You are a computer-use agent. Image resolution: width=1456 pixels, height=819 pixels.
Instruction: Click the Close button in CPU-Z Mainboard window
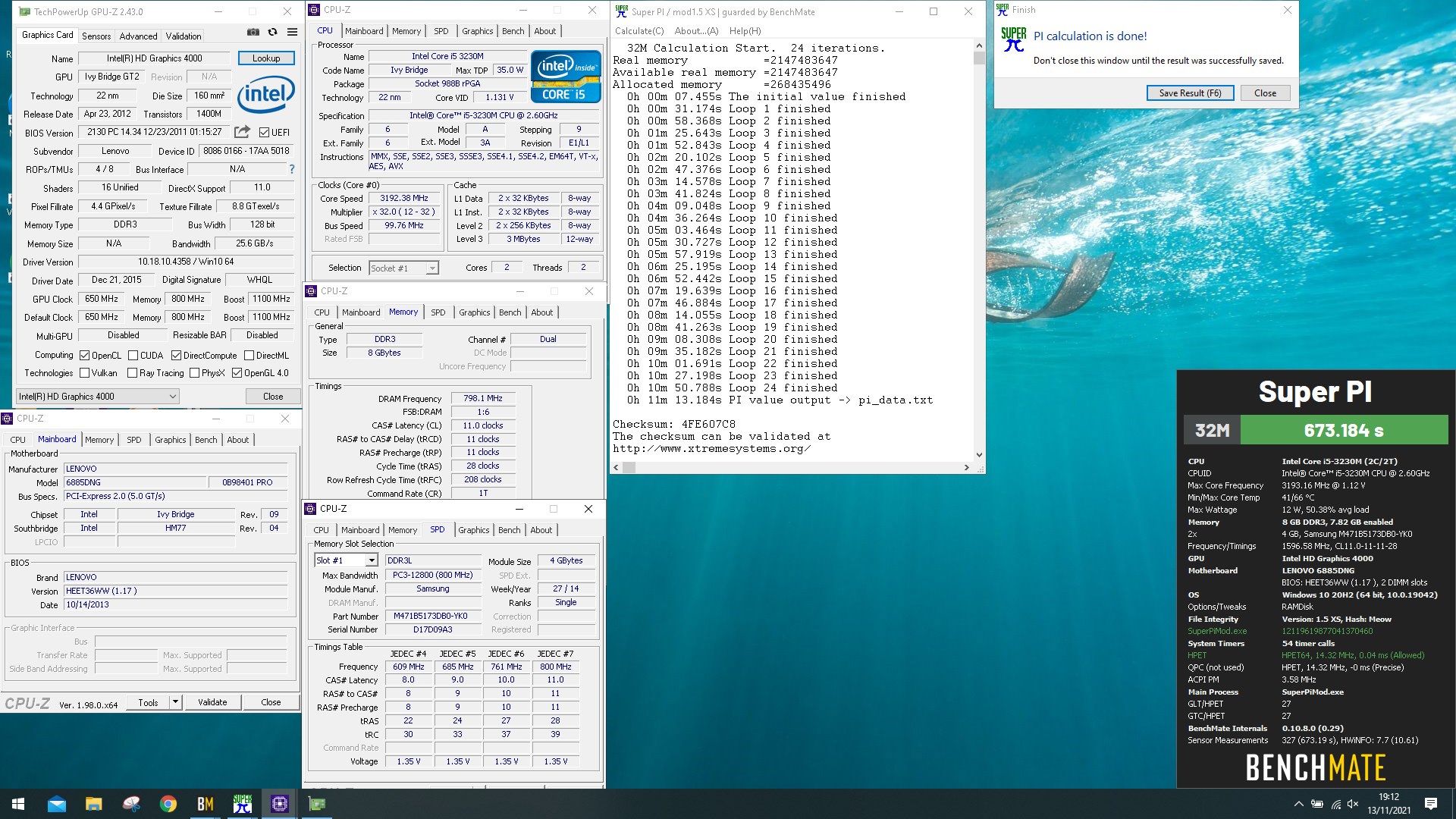point(271,702)
